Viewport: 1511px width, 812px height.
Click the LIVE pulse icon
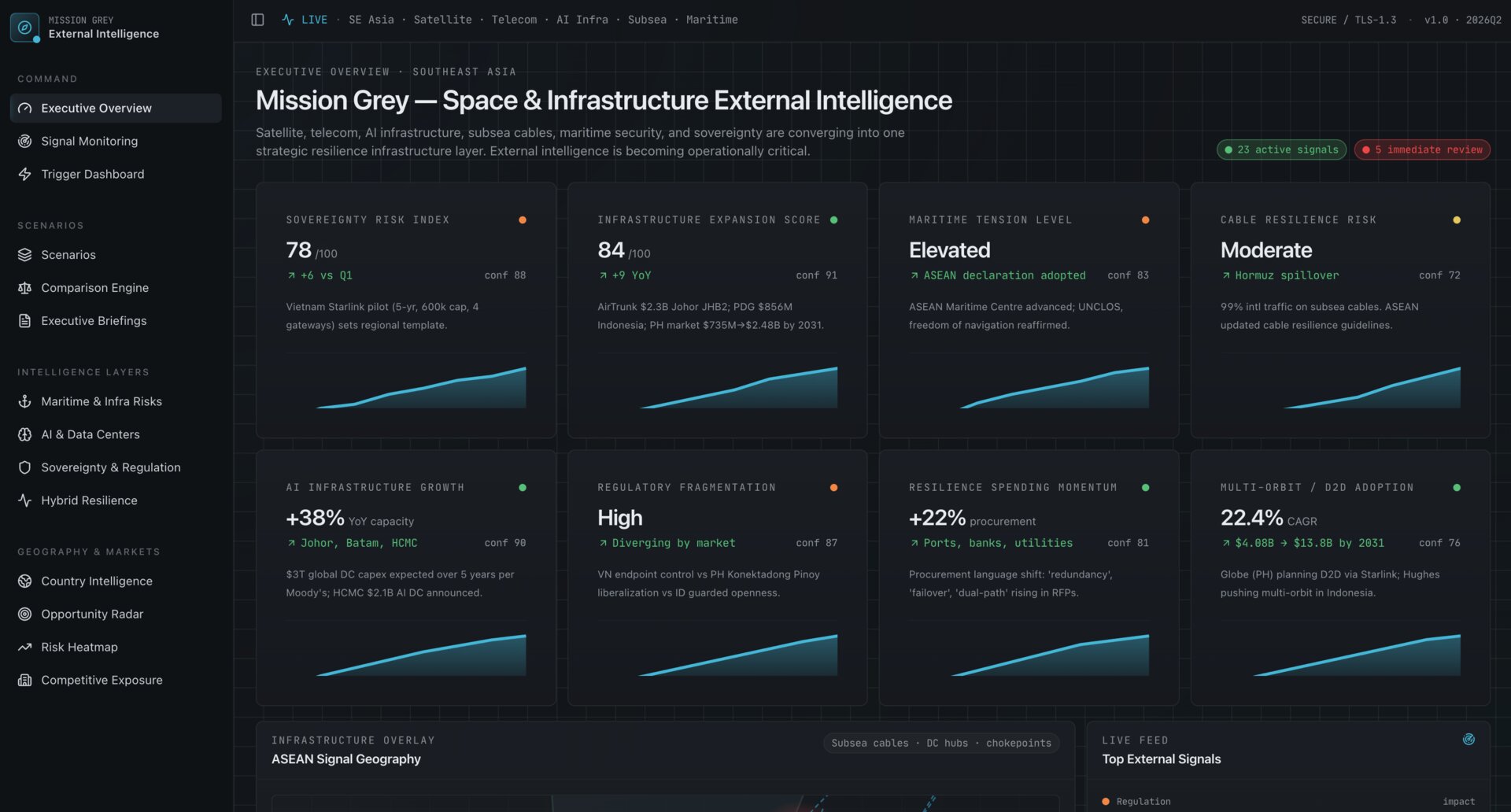288,20
